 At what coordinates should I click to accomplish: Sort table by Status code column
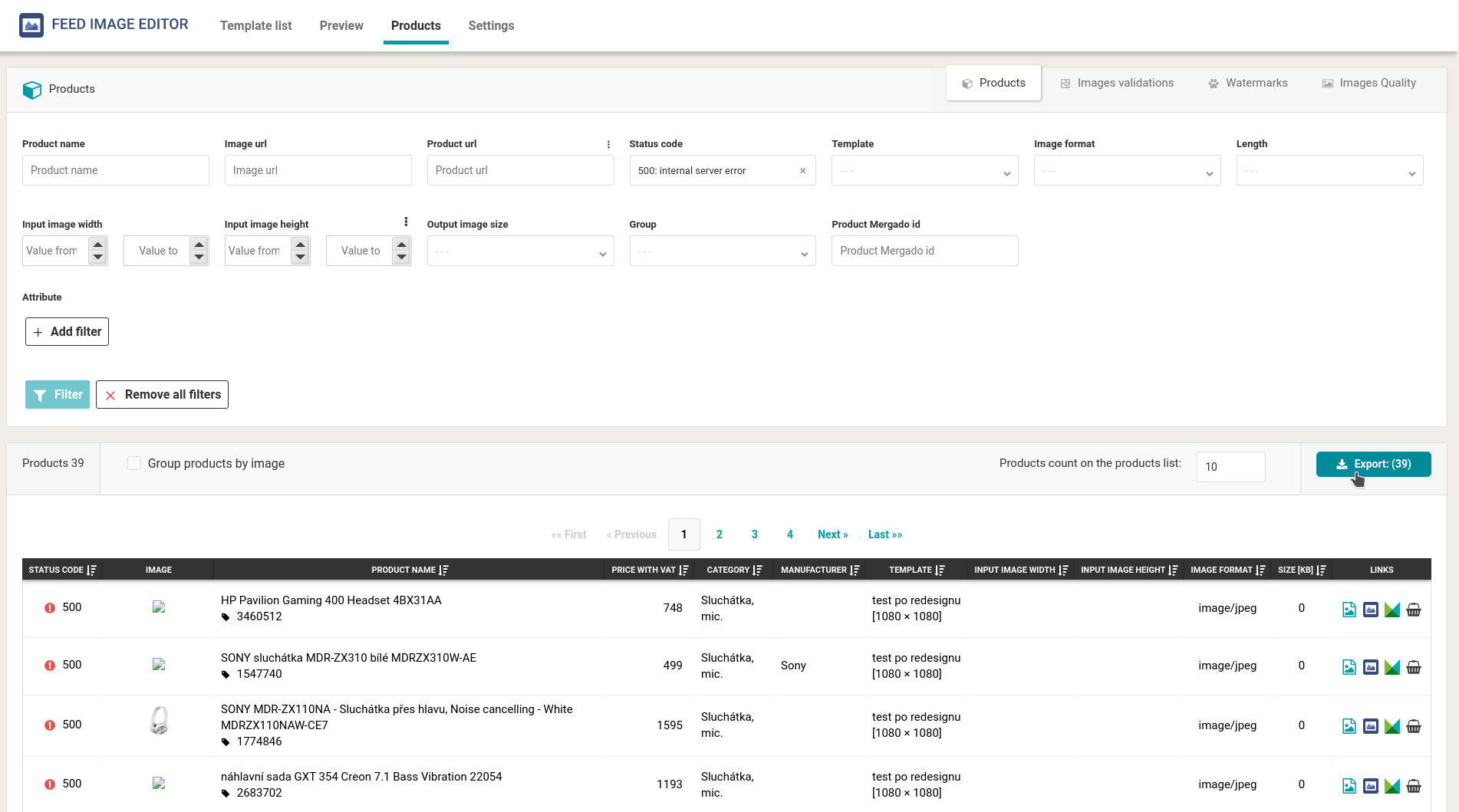[x=91, y=570]
